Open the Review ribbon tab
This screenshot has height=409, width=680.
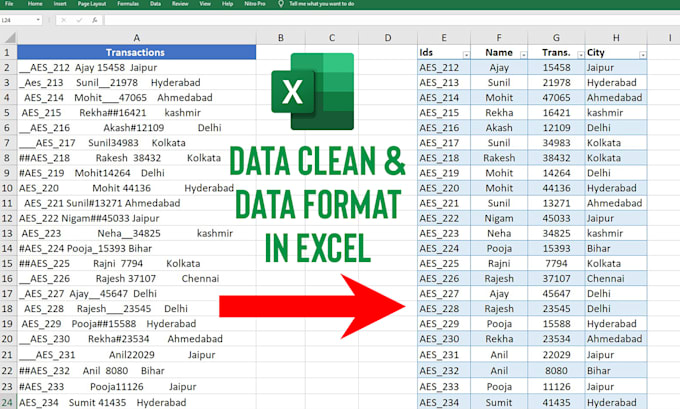[x=180, y=3]
